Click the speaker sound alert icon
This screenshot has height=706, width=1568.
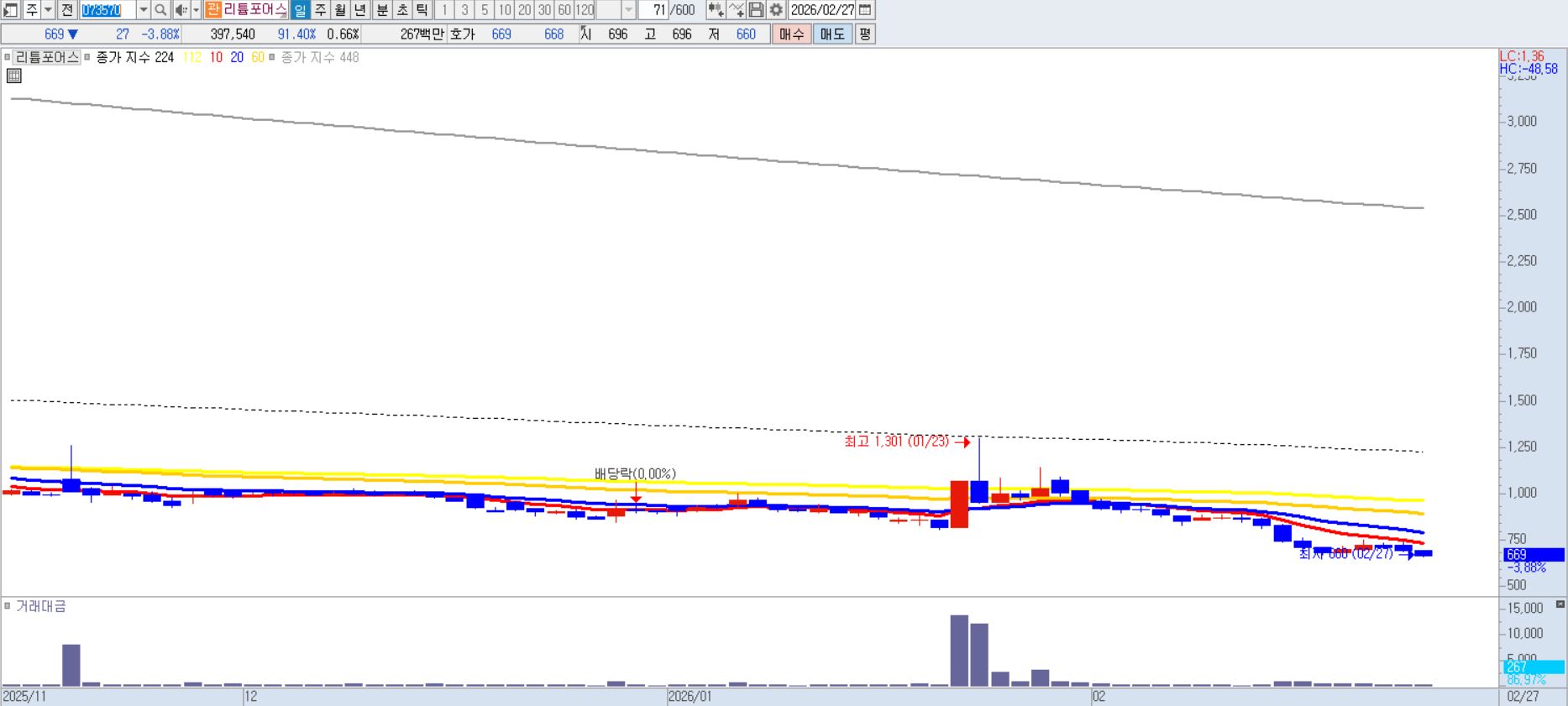(x=181, y=10)
